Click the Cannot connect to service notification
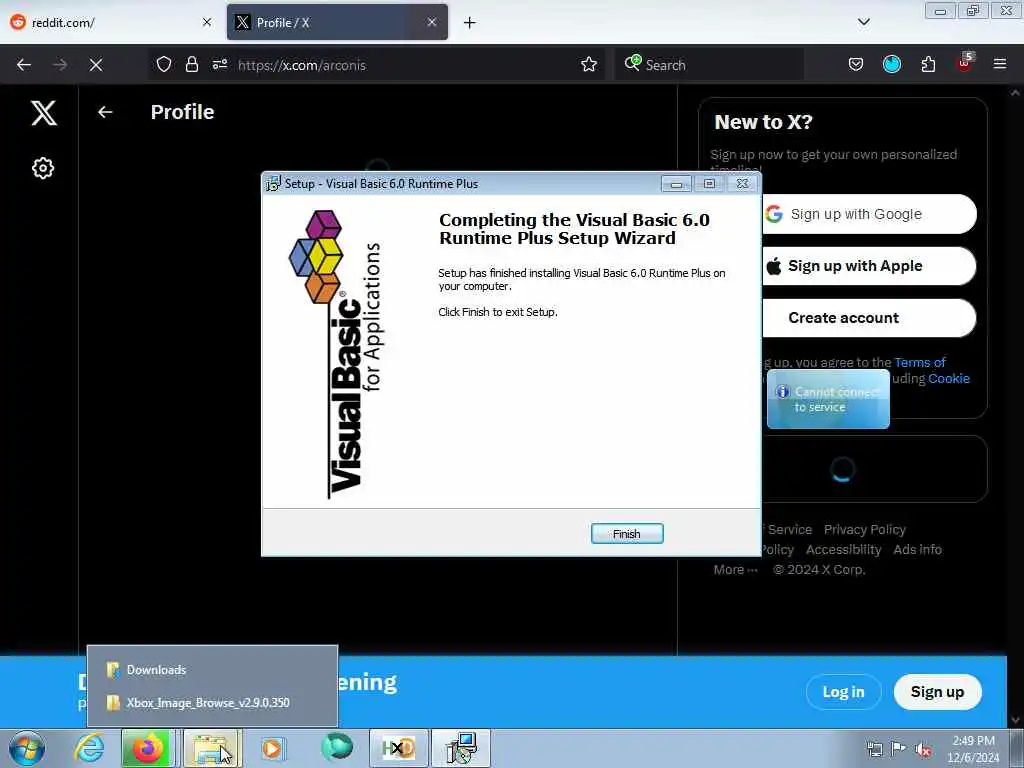The width and height of the screenshot is (1024, 768). pos(828,399)
